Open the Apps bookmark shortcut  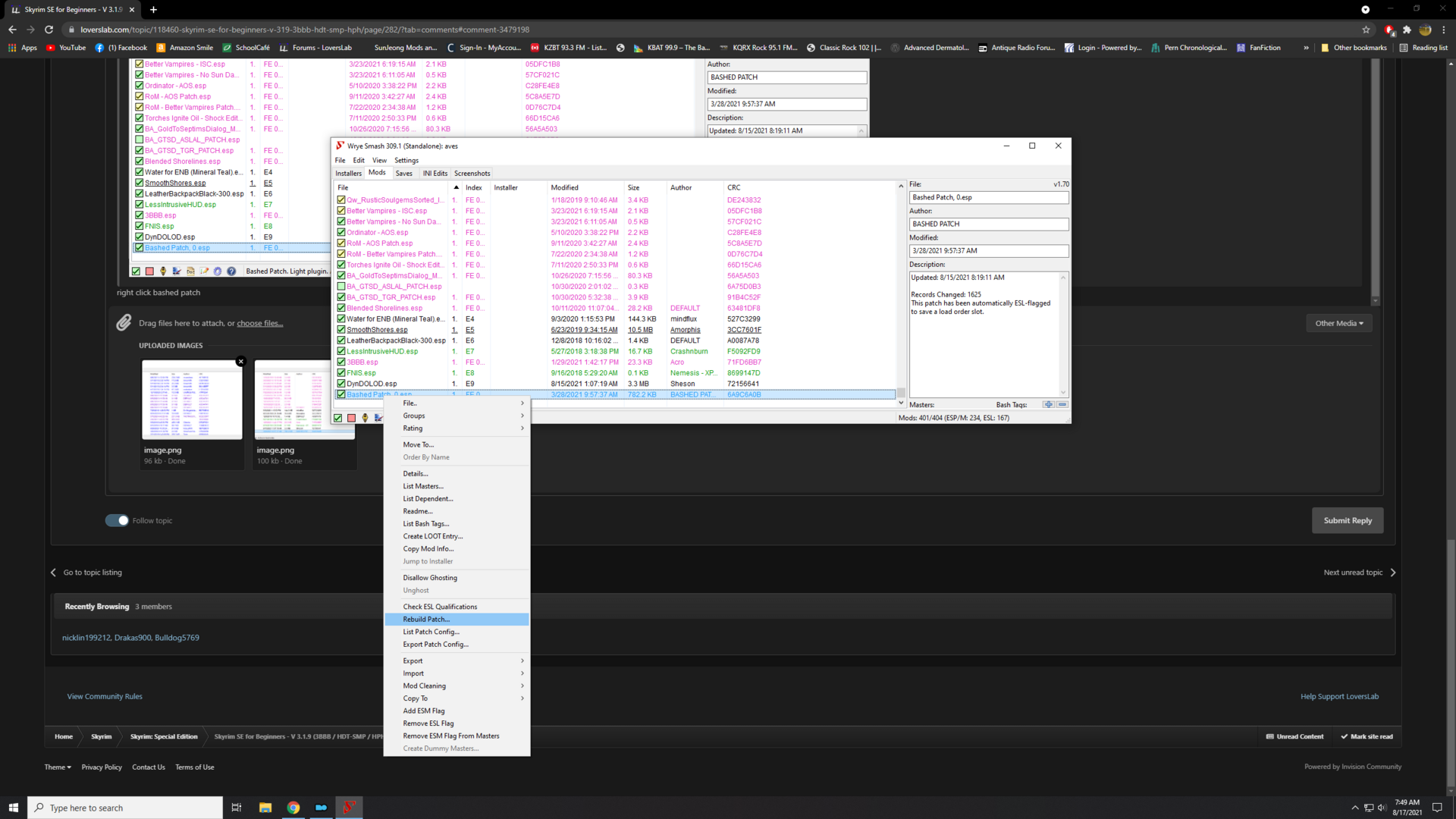22,48
